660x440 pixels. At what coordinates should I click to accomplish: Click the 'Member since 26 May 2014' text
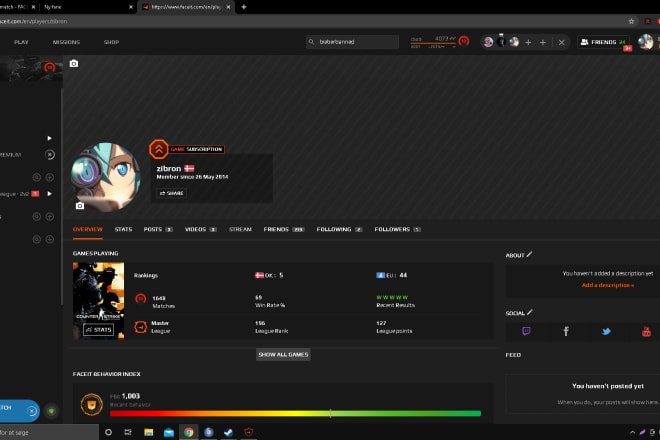pos(192,177)
